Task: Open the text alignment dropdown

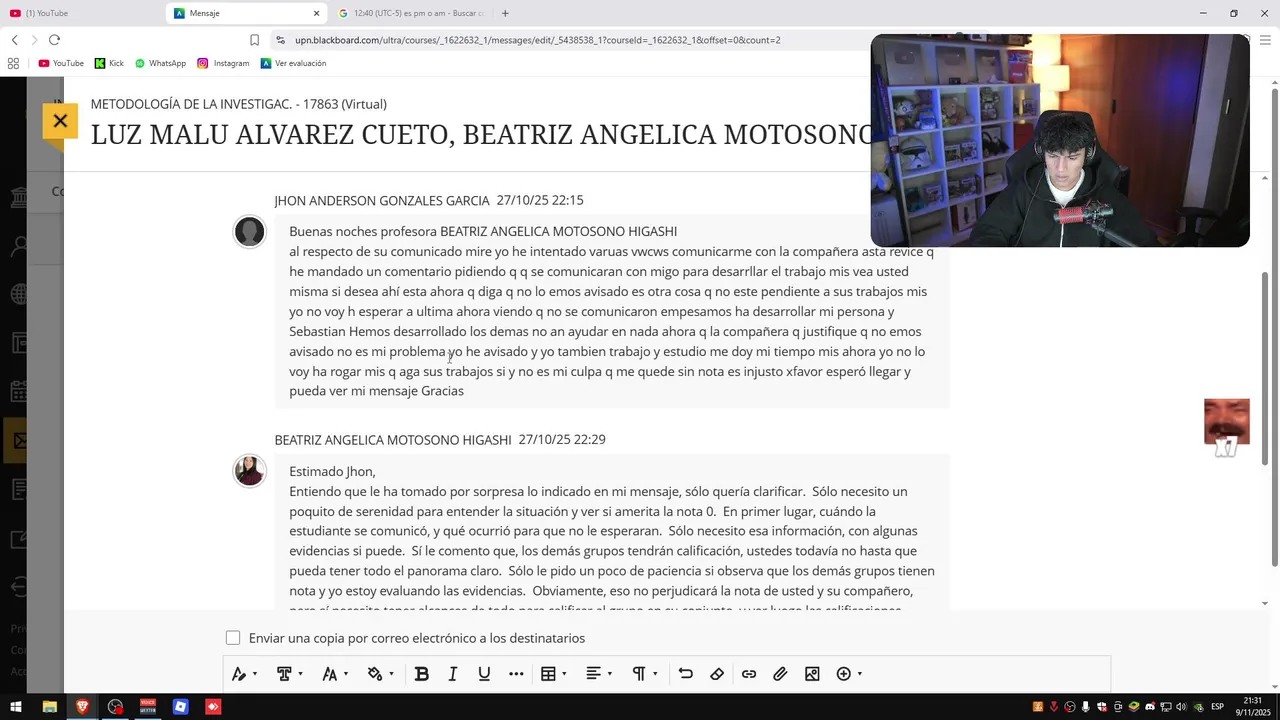Action: click(598, 674)
